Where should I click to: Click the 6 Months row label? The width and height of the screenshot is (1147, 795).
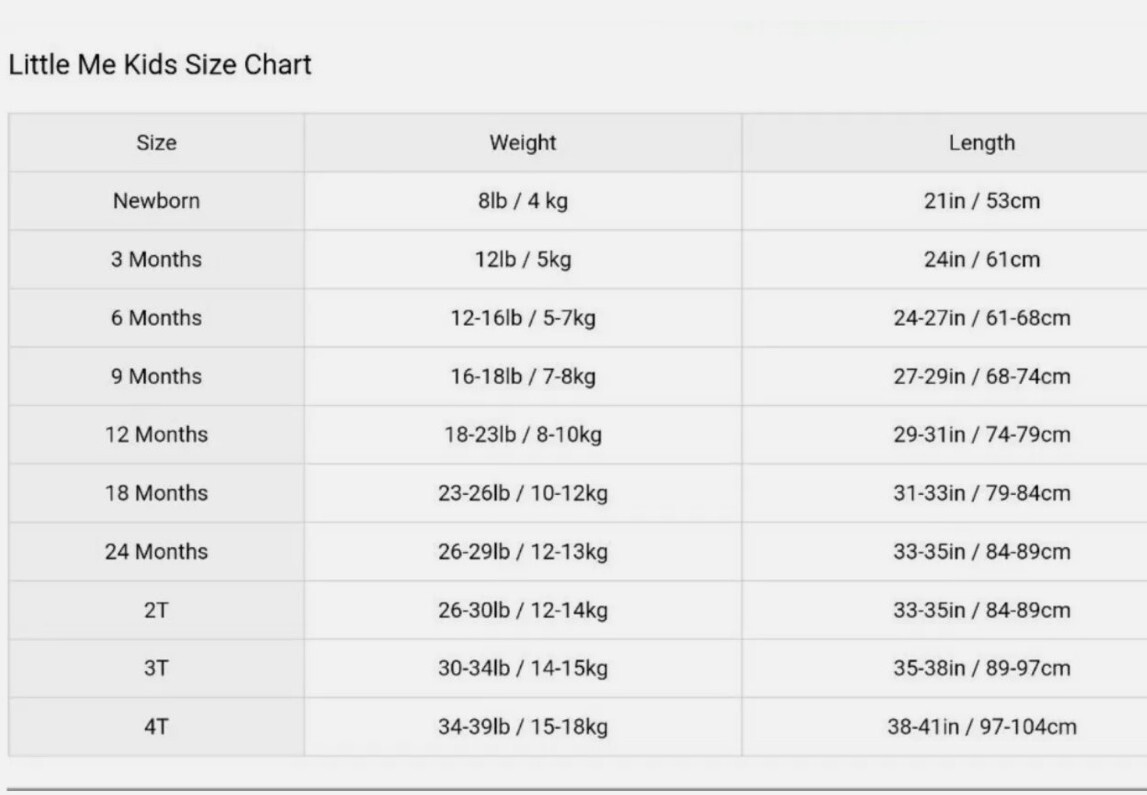(x=156, y=318)
